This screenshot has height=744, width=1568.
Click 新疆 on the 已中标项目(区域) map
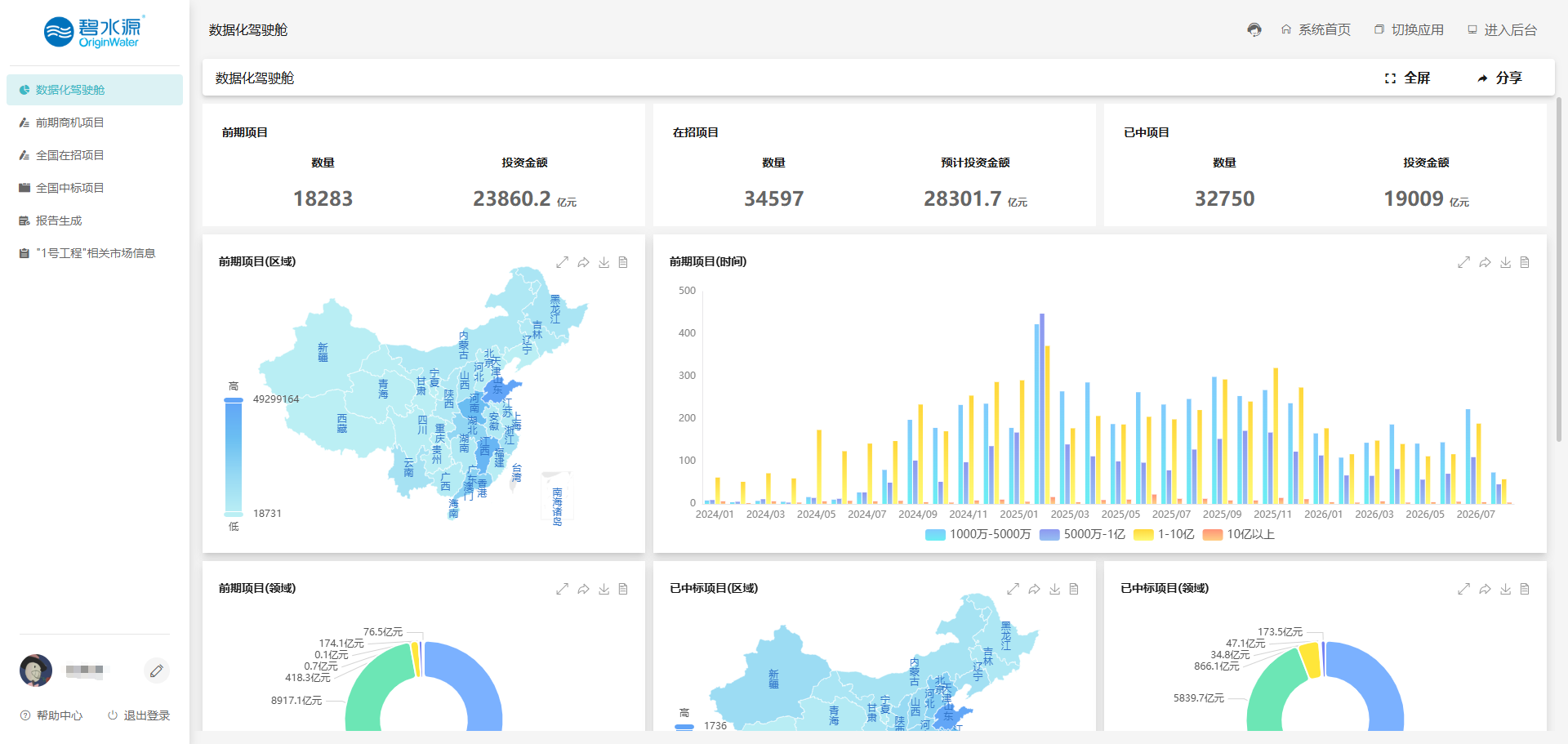pos(773,679)
